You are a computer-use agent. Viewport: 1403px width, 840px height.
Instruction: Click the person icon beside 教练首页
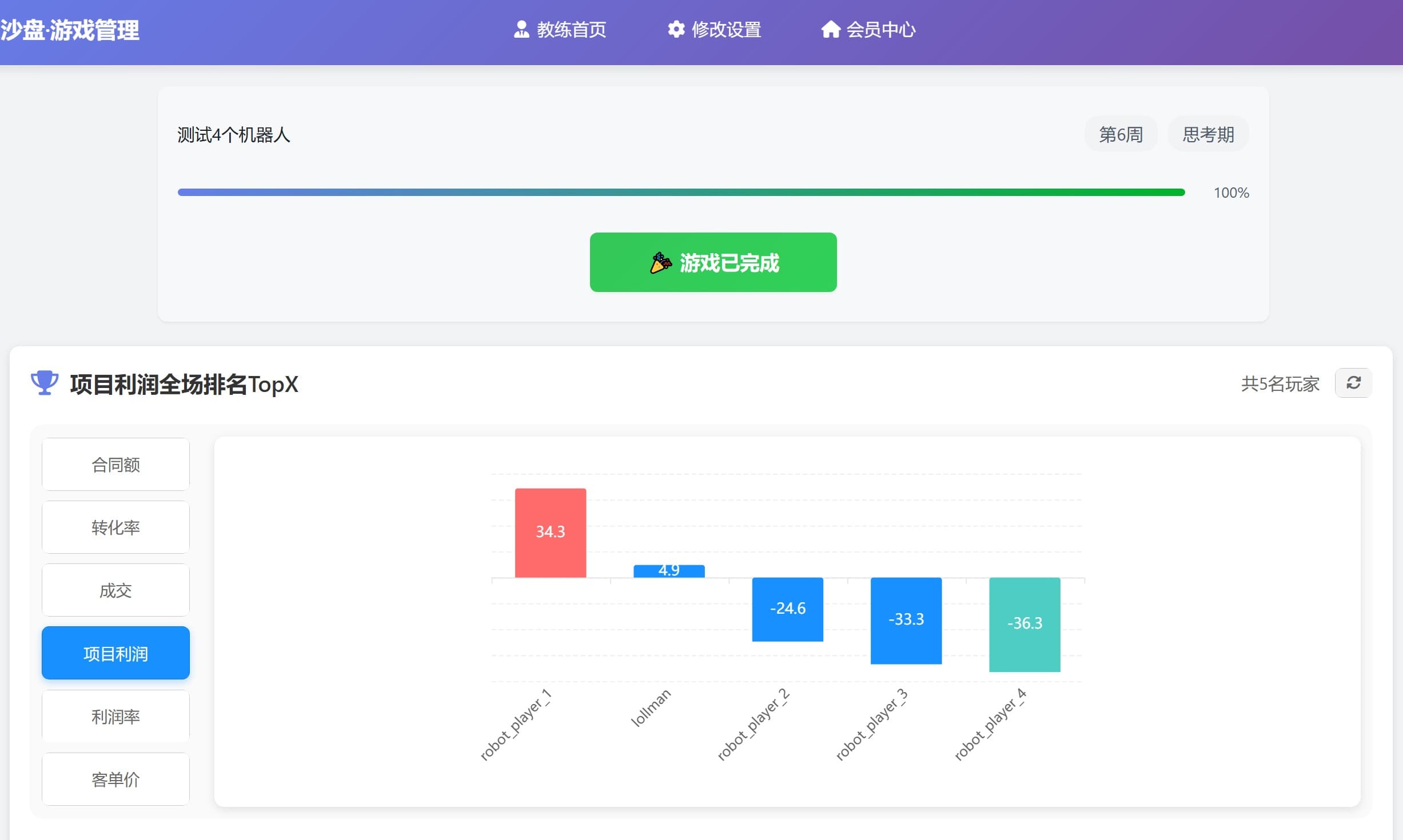[x=521, y=29]
